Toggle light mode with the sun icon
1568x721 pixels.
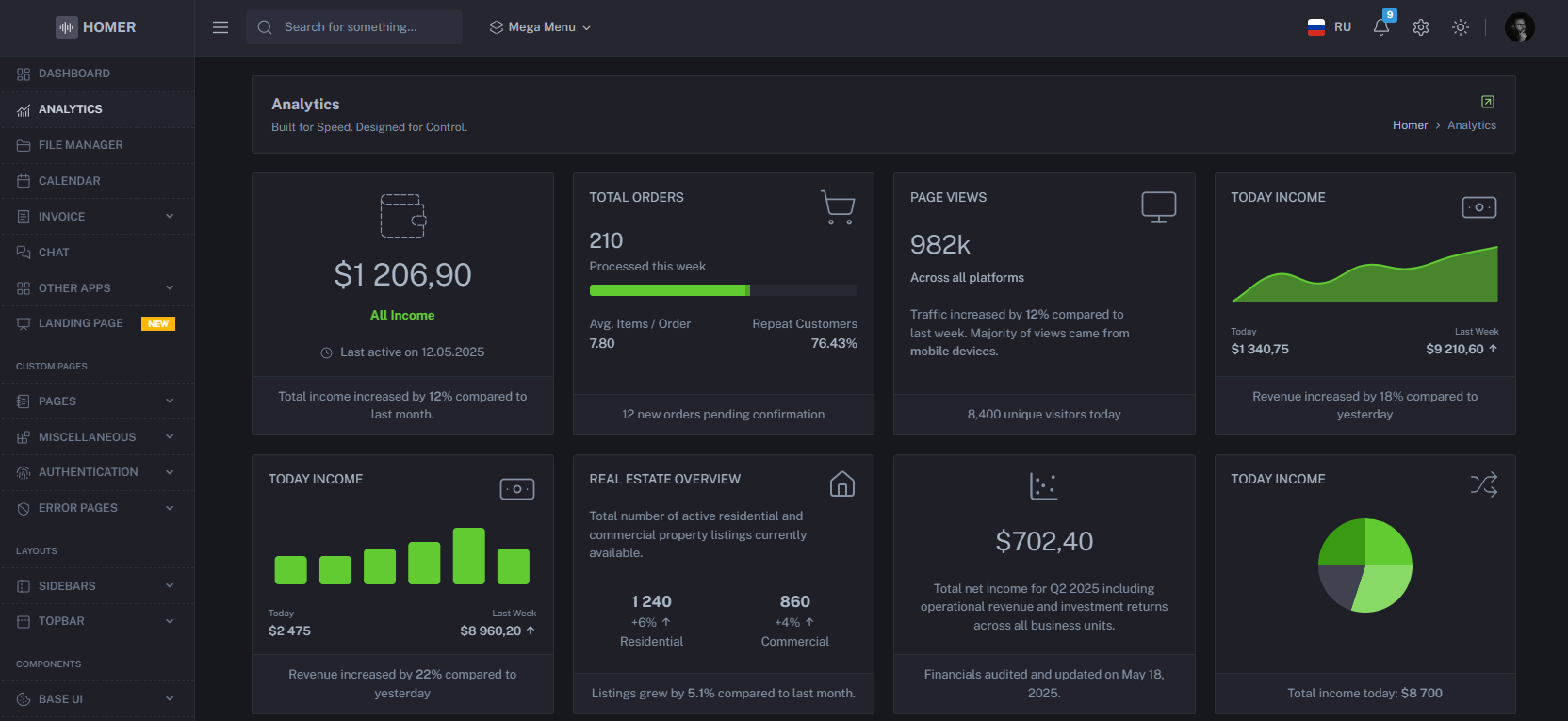[x=1460, y=27]
